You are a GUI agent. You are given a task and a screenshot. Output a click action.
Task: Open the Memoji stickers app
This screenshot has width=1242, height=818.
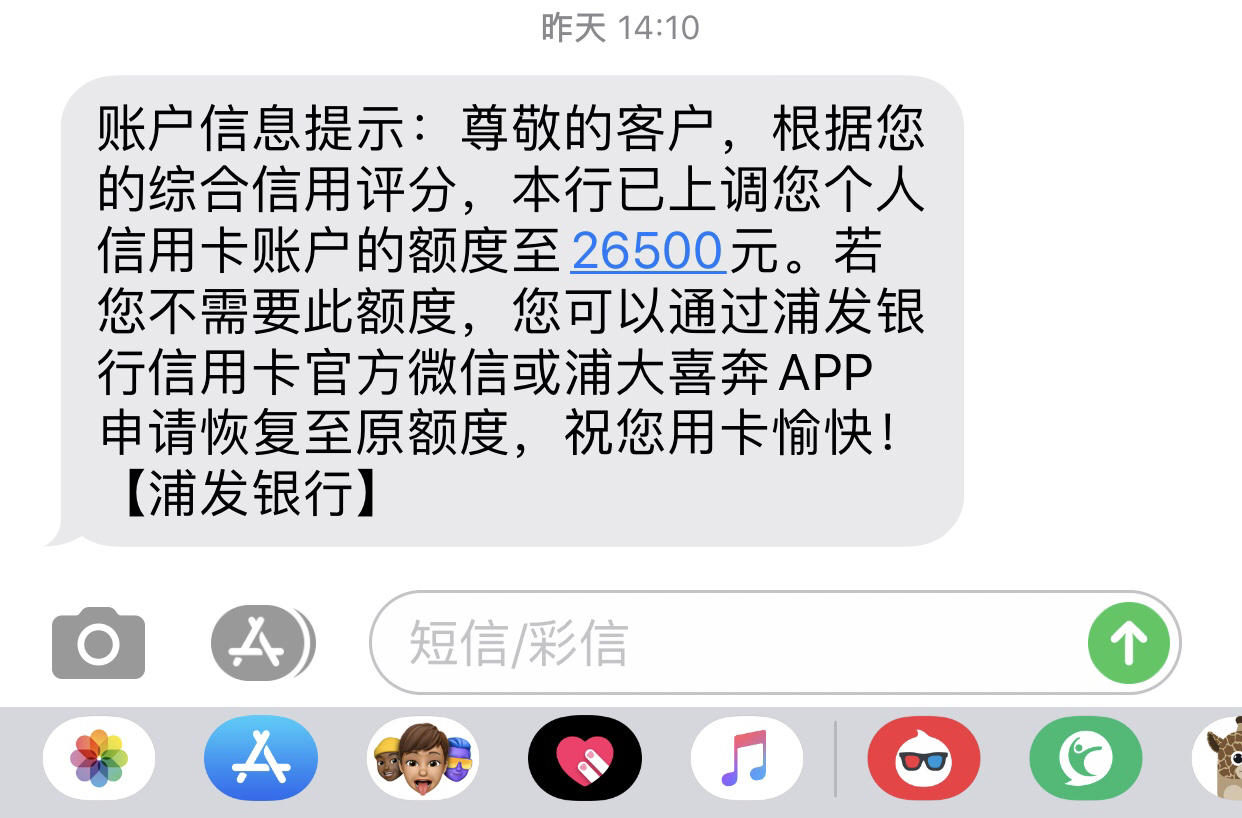tap(423, 758)
